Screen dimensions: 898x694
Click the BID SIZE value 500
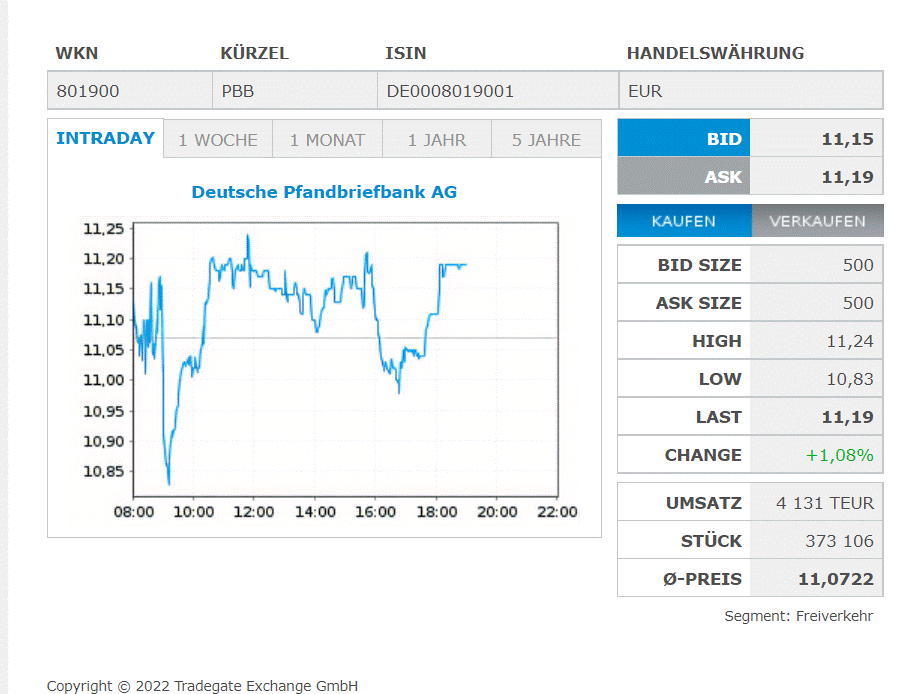(x=858, y=265)
